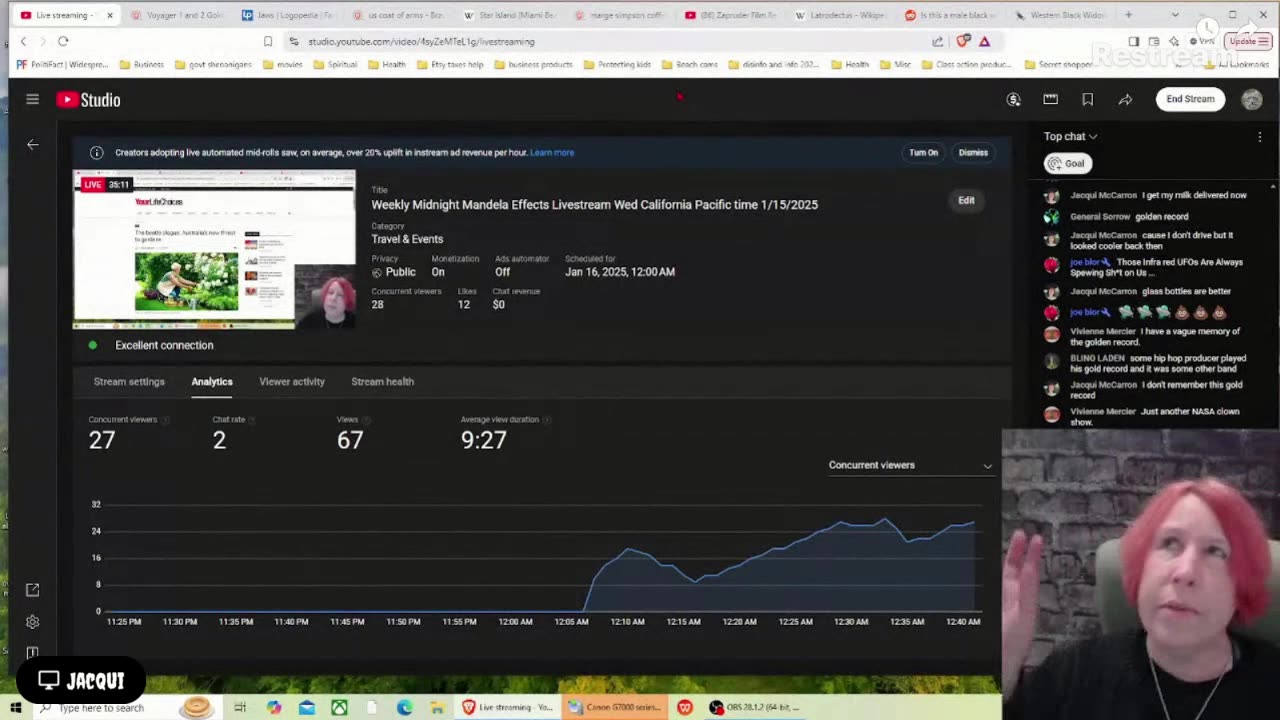
Task: Click the Edit stream details button
Action: coord(966,200)
